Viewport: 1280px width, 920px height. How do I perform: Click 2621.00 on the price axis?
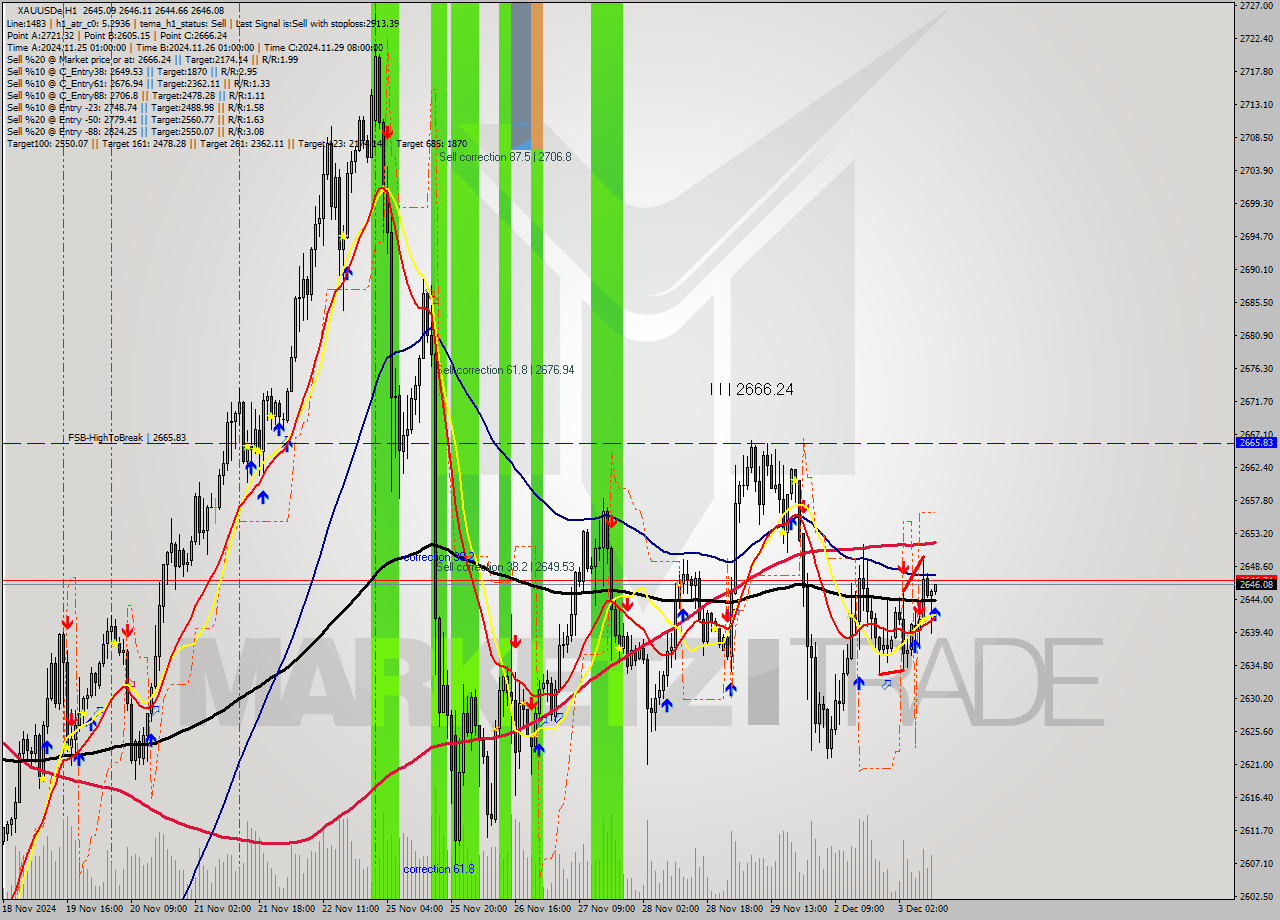pyautogui.click(x=1255, y=764)
